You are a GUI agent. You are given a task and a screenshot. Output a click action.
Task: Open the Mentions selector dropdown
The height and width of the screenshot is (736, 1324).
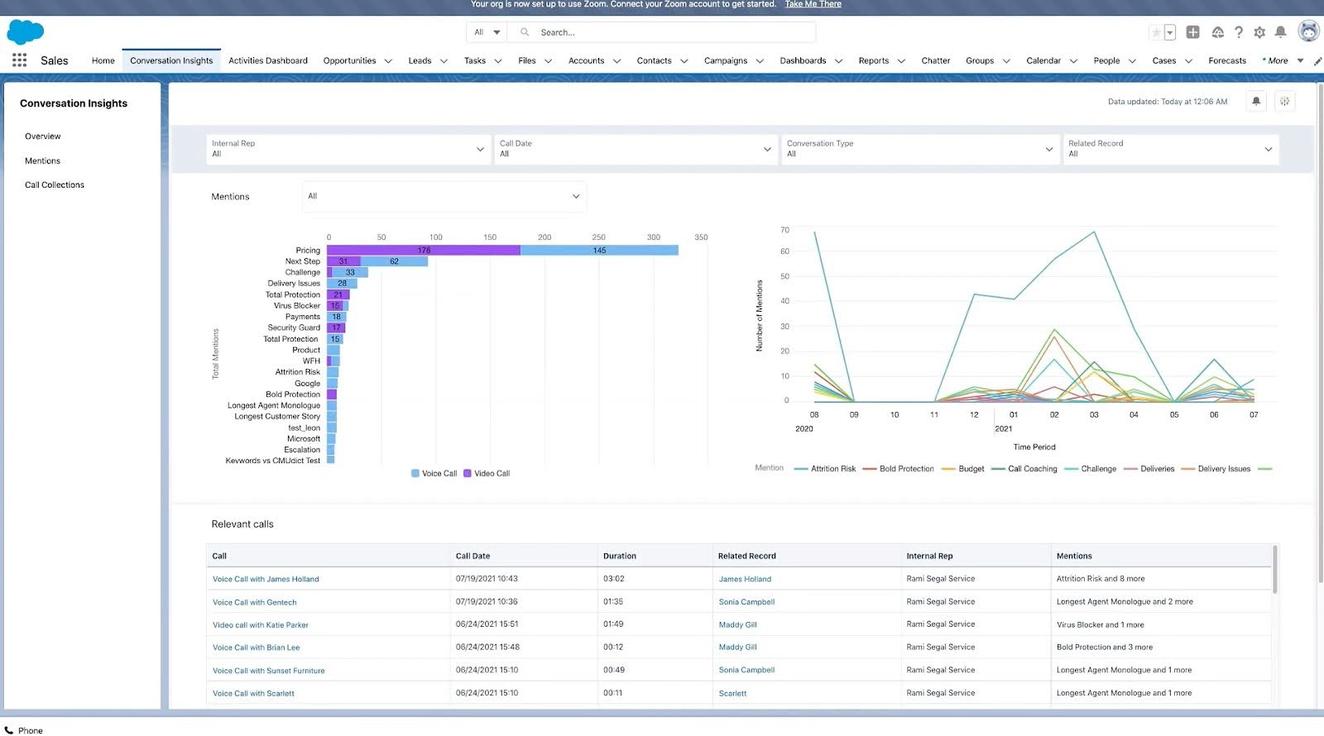pyautogui.click(x=444, y=196)
